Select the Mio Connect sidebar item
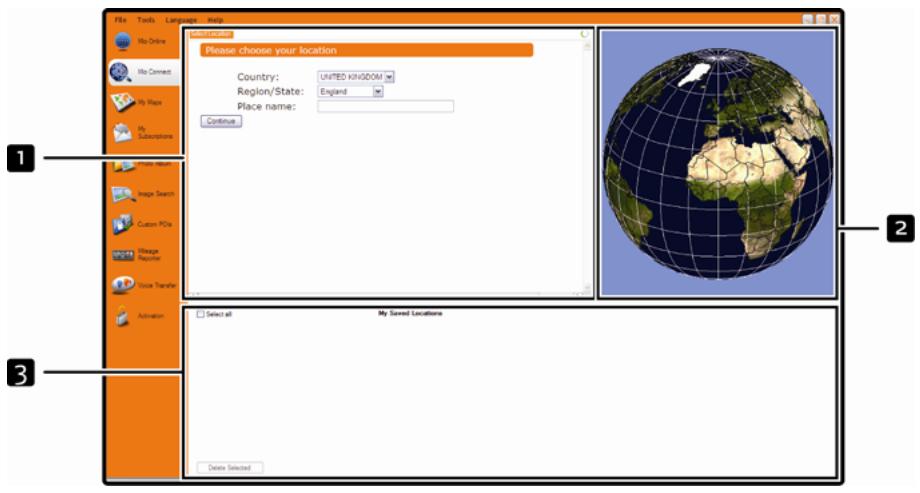 (x=143, y=72)
